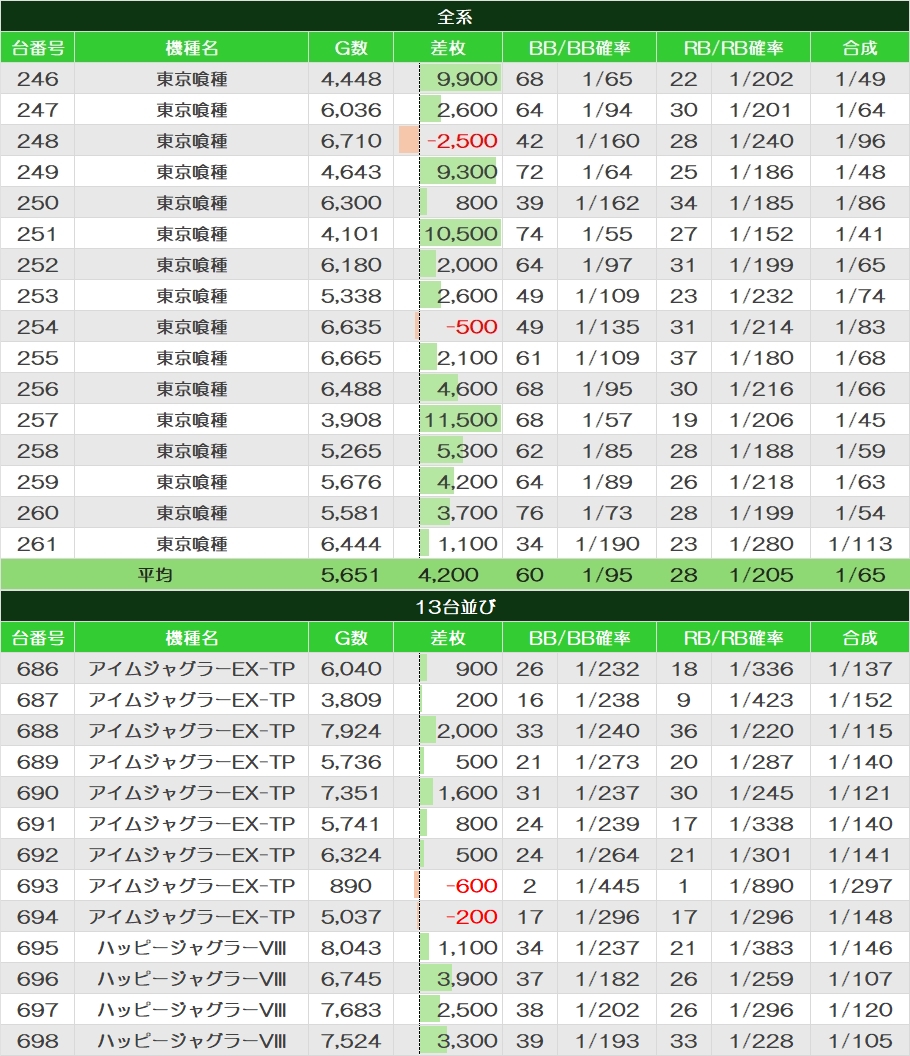Screen dimensions: 910x1056
Task: Select ハッピージャグラーVIII in row 696
Action: pyautogui.click(x=192, y=979)
